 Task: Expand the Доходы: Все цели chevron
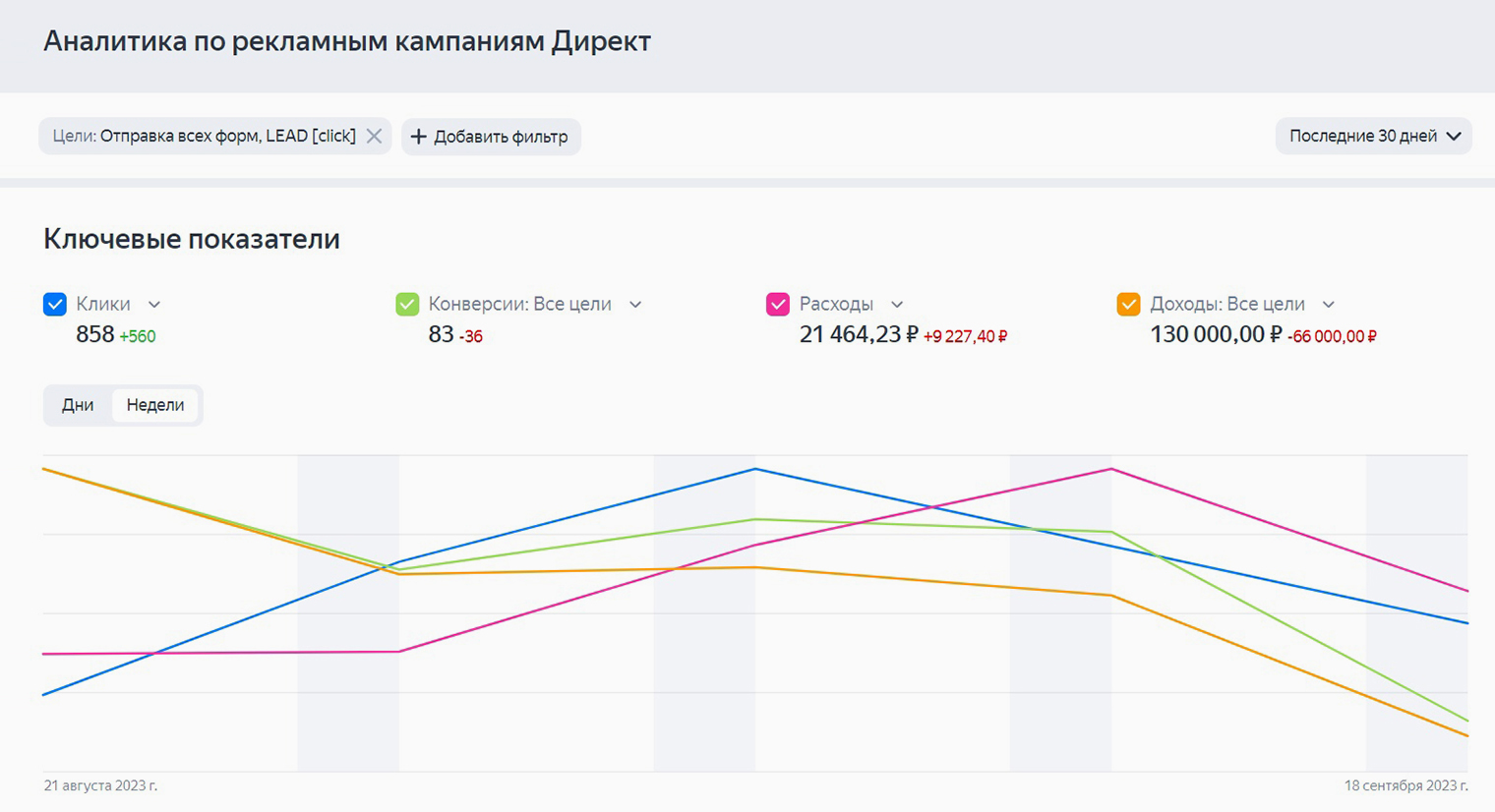[x=1329, y=305]
